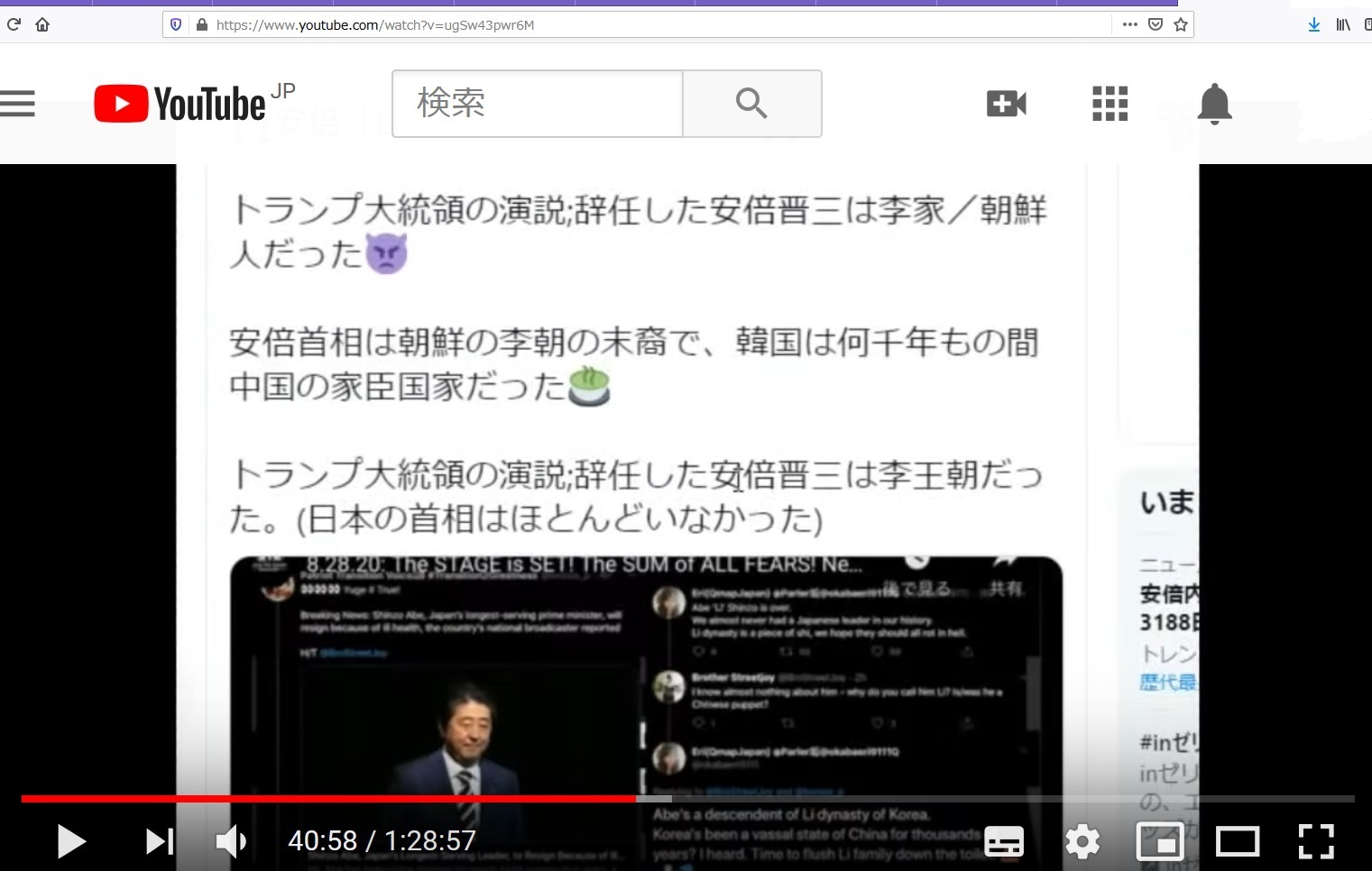Toggle theater mode
The width and height of the screenshot is (1372, 871).
tap(1238, 841)
